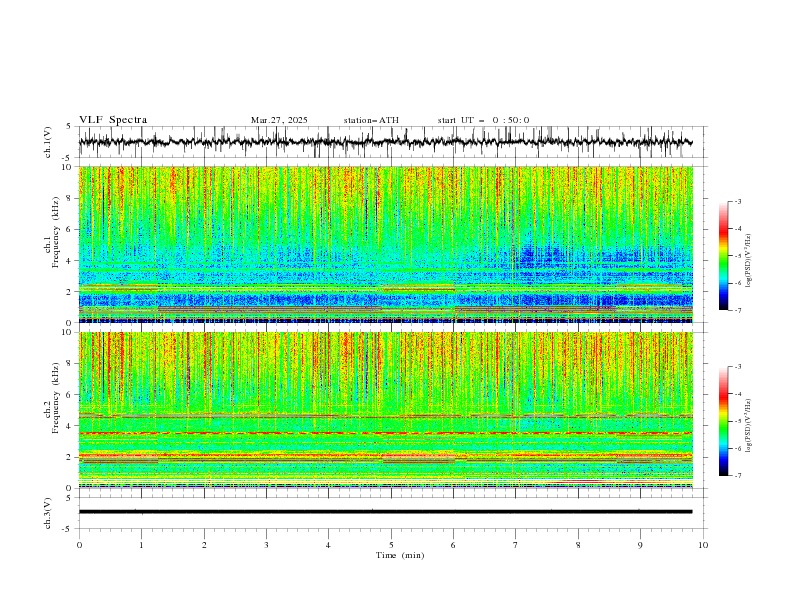792x612 pixels.
Task: Click the Time axis tick label "1"
Action: tap(141, 545)
